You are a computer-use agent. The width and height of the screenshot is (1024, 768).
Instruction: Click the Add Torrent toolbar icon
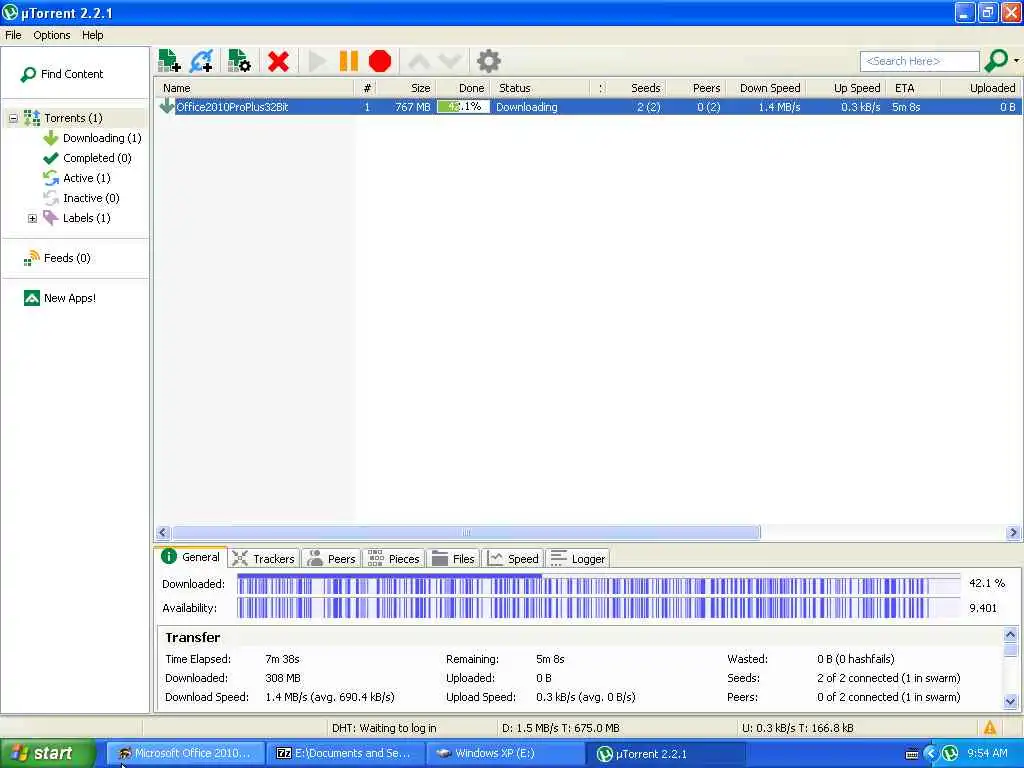pos(169,61)
